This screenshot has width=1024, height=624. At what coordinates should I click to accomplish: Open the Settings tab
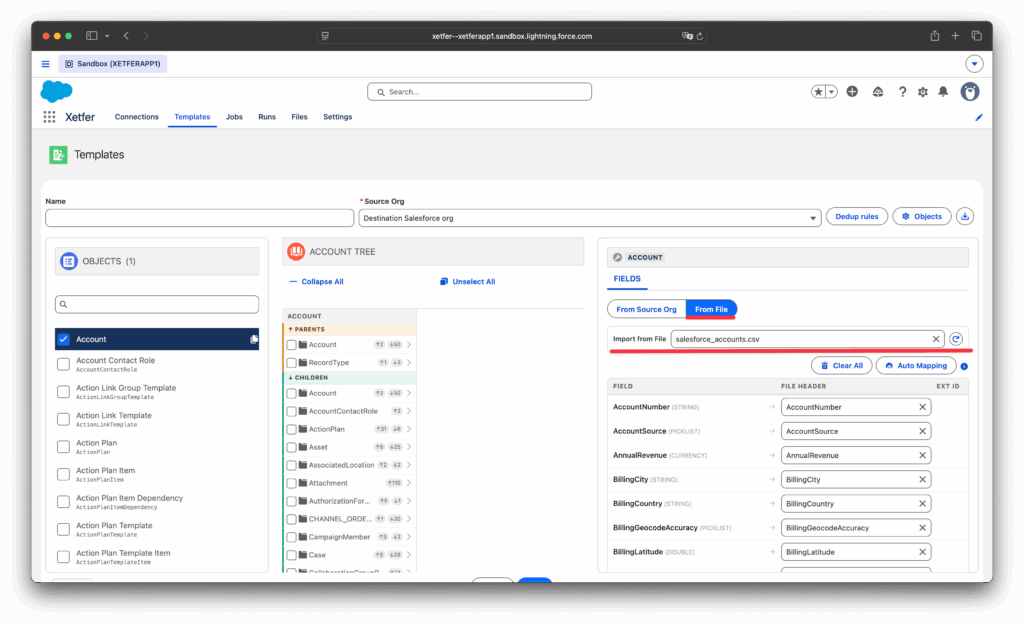pos(338,117)
